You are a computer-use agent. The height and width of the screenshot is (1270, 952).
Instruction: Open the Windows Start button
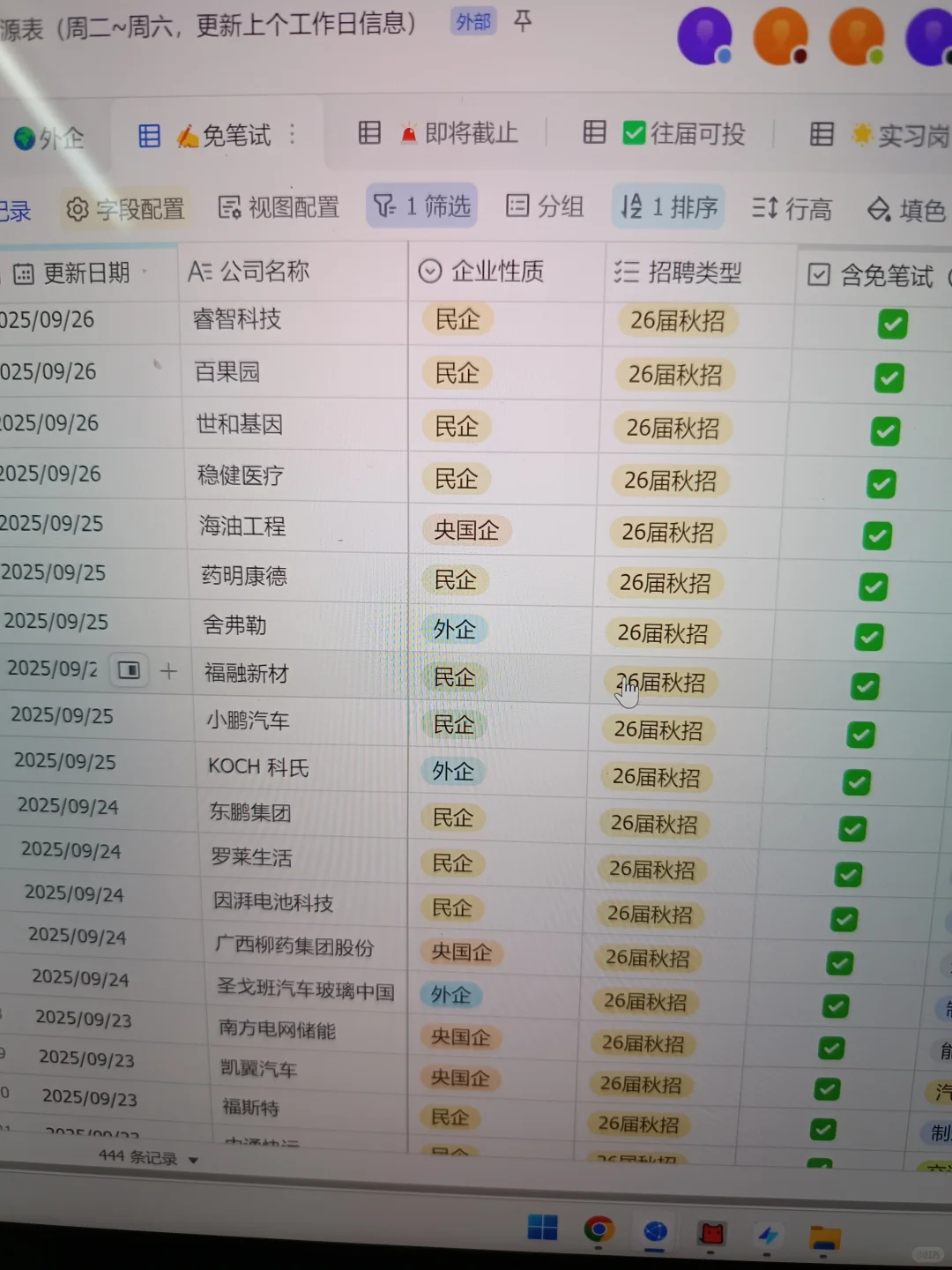(x=542, y=1227)
